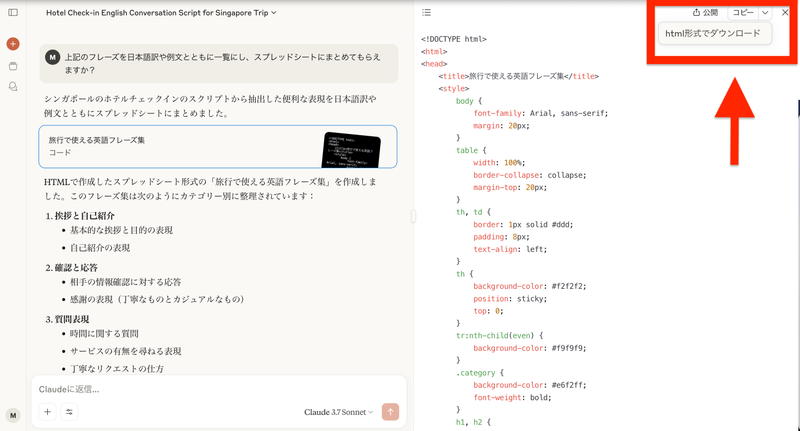Click the attachment plus button
800x431 pixels.
pos(47,412)
